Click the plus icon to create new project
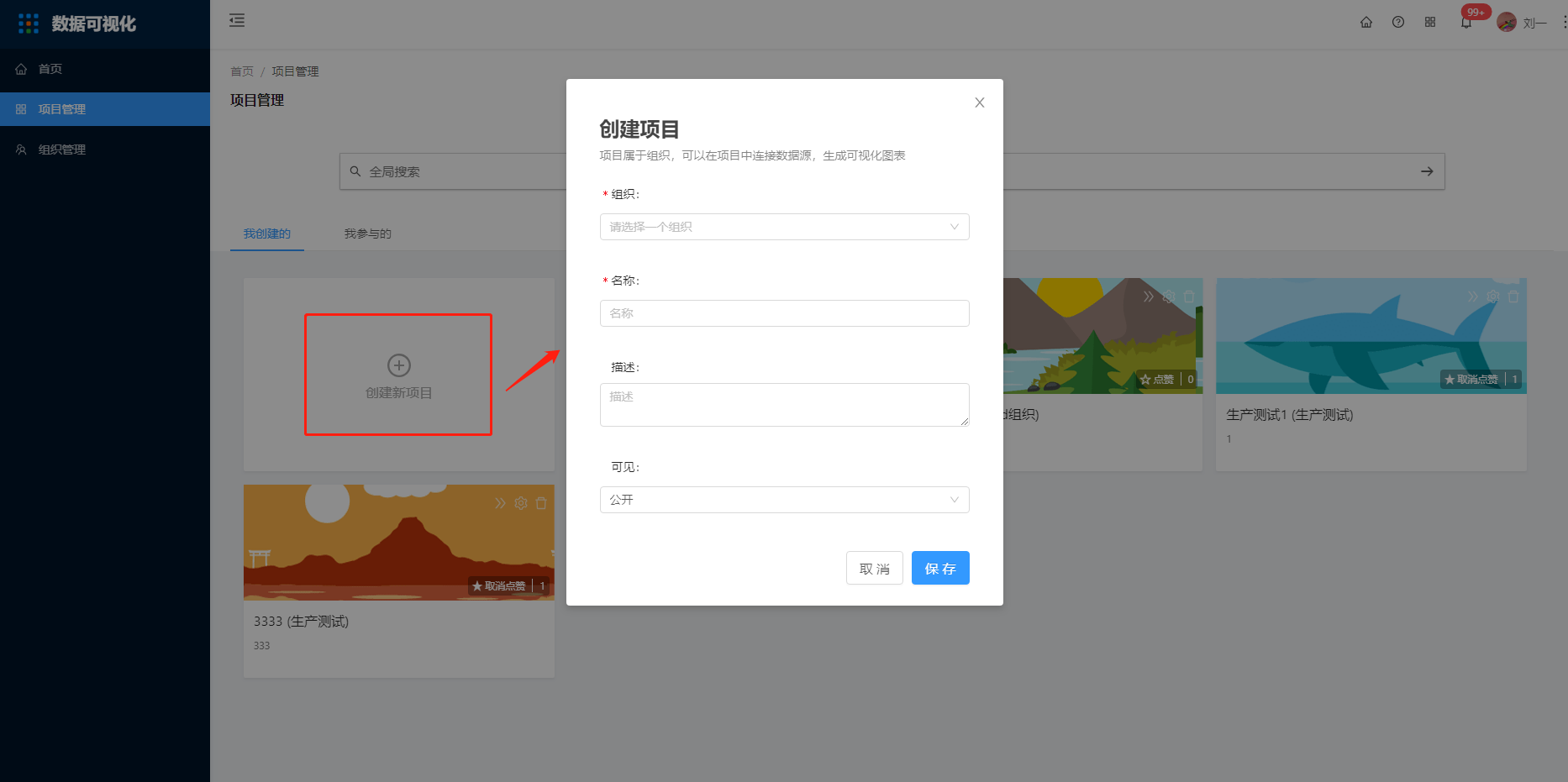This screenshot has height=782, width=1568. pos(398,365)
